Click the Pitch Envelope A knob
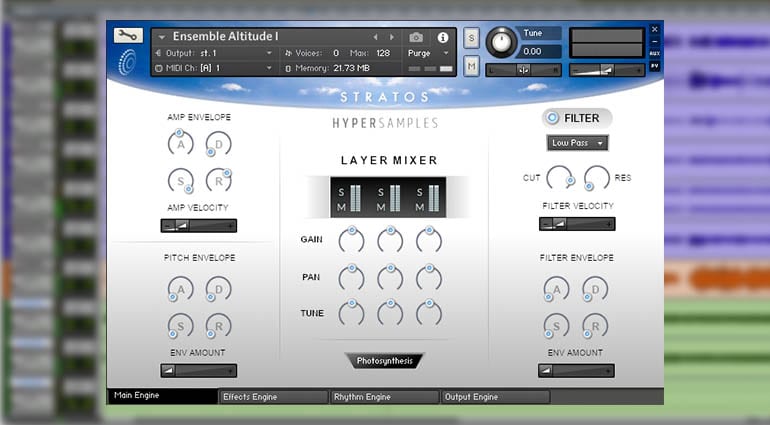Image resolution: width=770 pixels, height=425 pixels. tap(181, 289)
